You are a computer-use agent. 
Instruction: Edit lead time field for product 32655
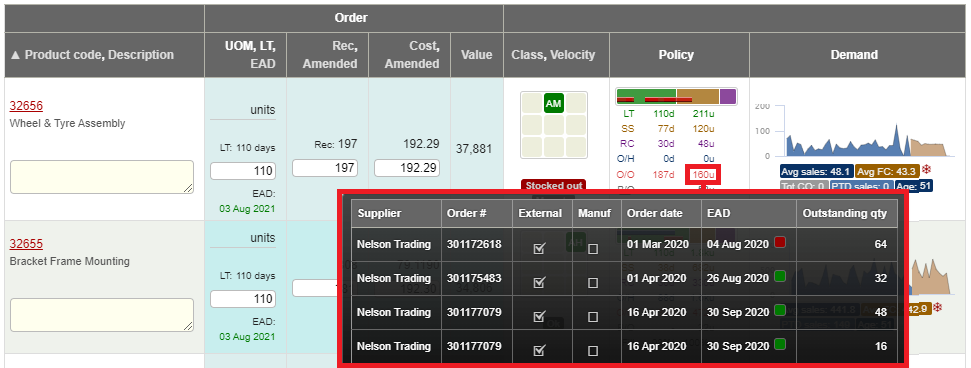tap(243, 299)
